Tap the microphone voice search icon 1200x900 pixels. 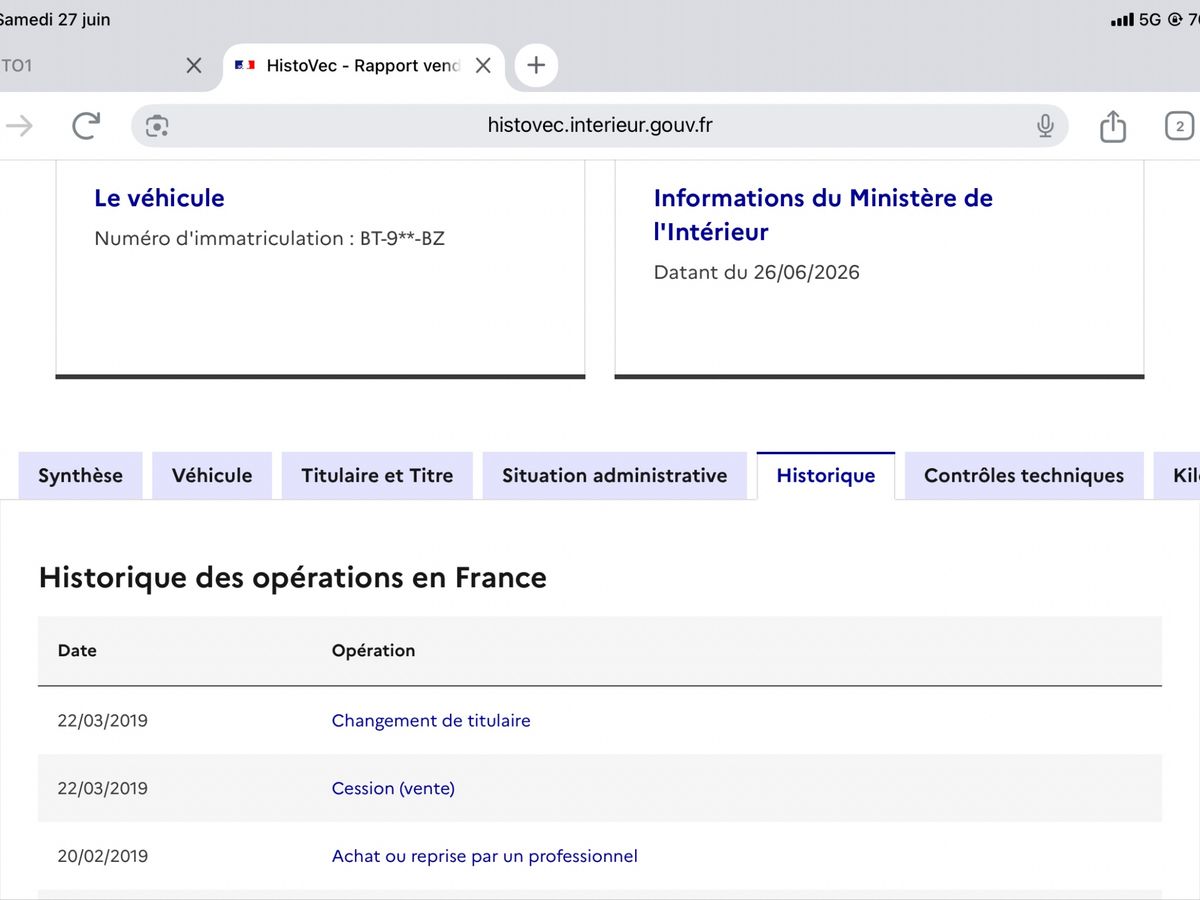[1045, 125]
